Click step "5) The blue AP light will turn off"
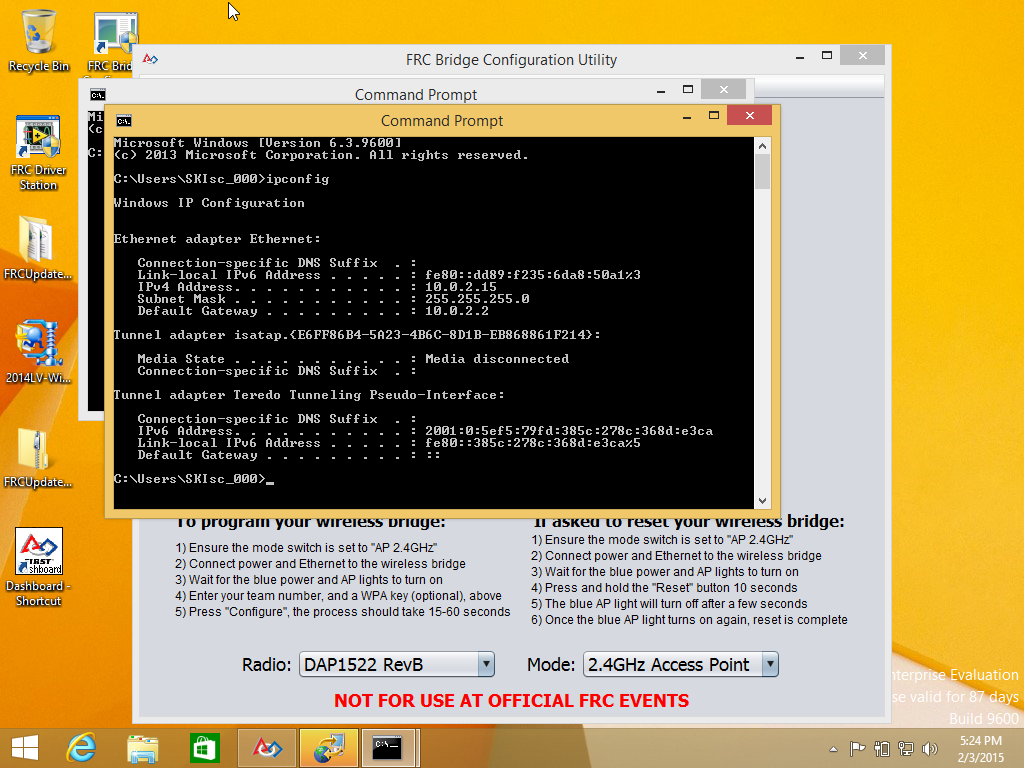This screenshot has height=768, width=1024. pos(669,604)
